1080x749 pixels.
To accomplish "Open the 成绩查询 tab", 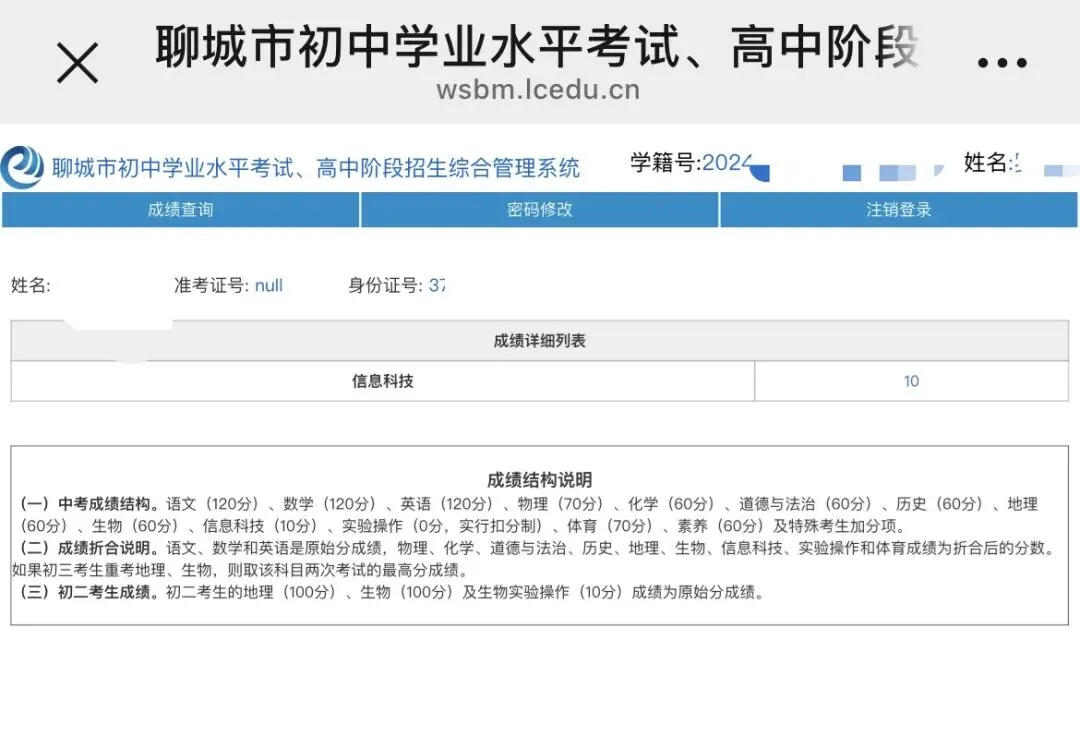I will point(180,209).
